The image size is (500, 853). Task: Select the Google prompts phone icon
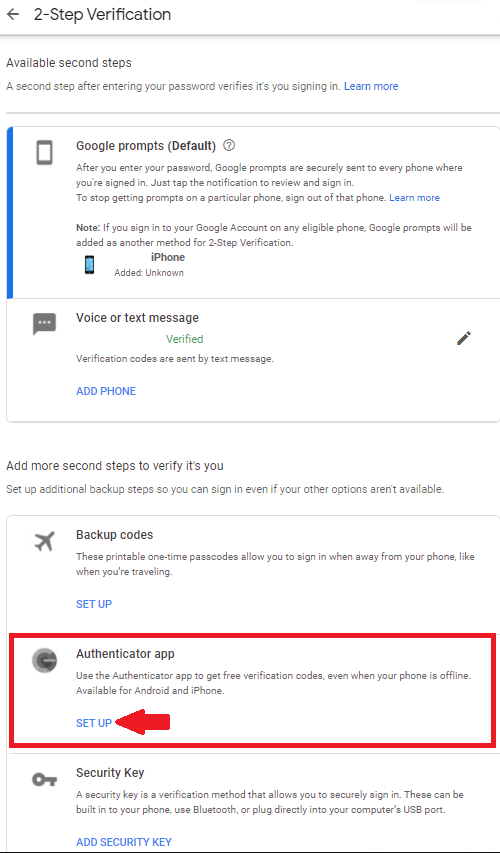(x=45, y=152)
